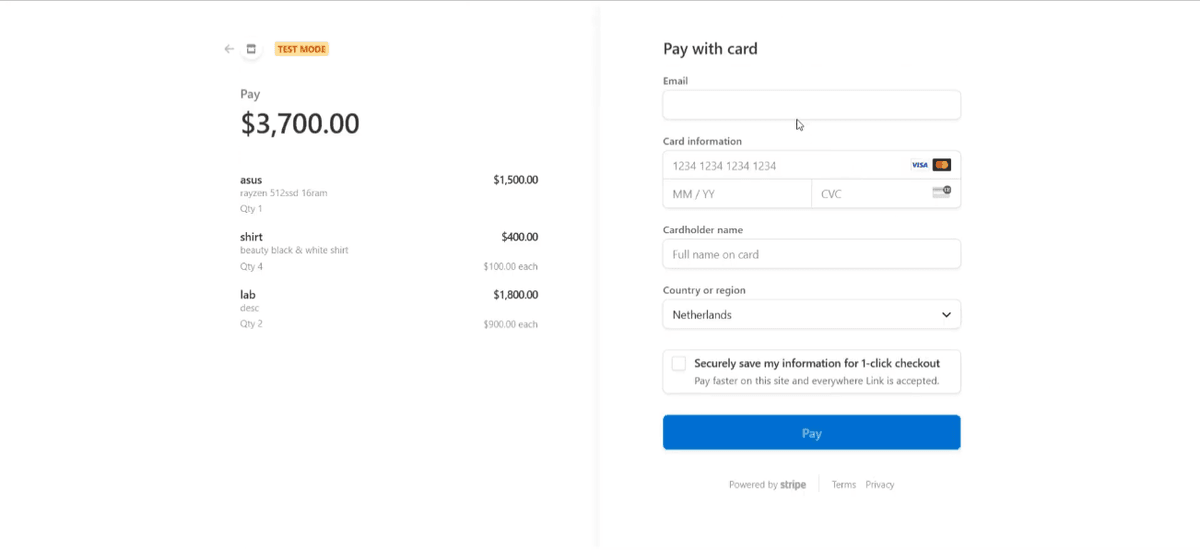Click the Netherlands dropdown chevron

pos(946,315)
